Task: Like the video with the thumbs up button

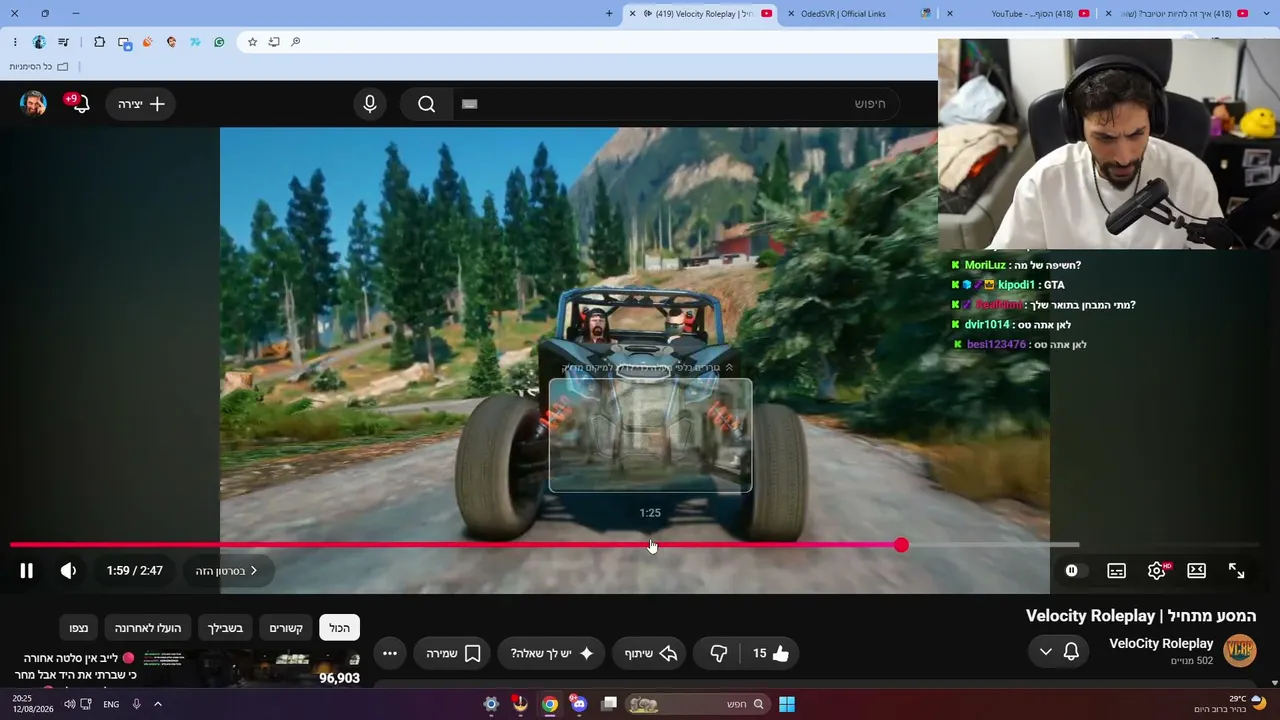Action: (771, 653)
